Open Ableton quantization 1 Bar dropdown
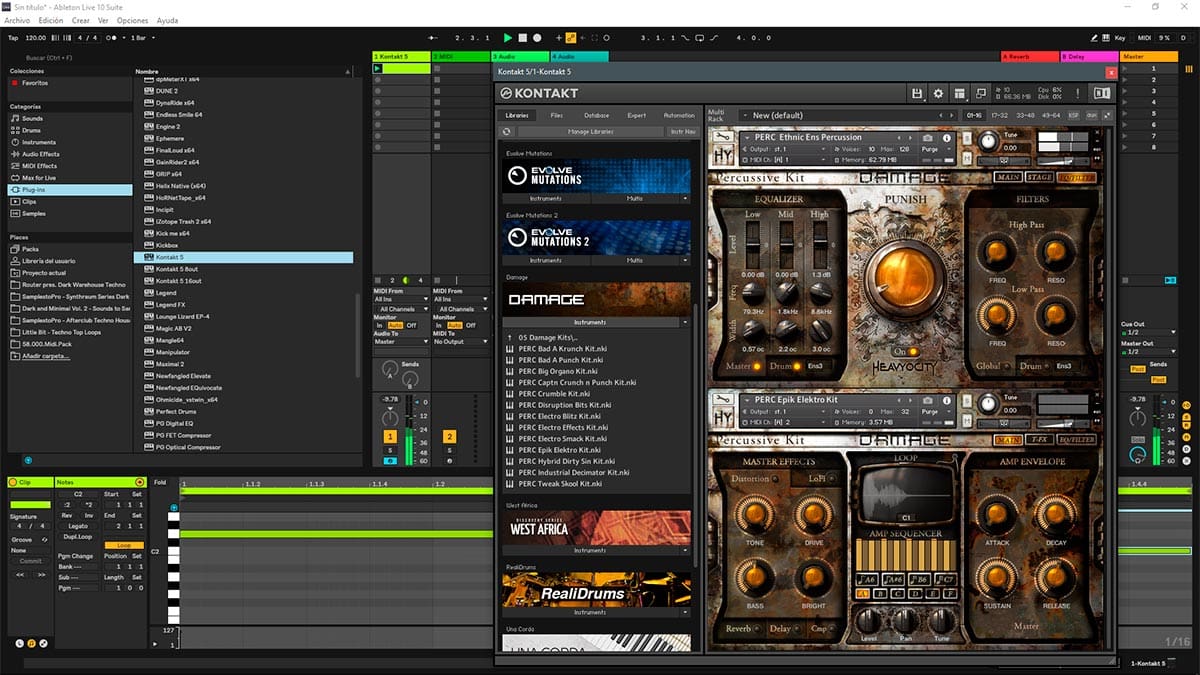1200x675 pixels. [x=141, y=37]
